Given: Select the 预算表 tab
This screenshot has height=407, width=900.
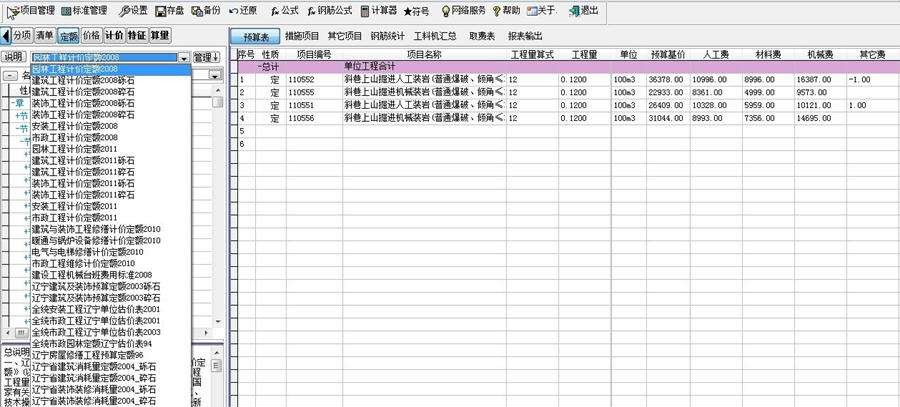Looking at the screenshot, I should pos(255,36).
